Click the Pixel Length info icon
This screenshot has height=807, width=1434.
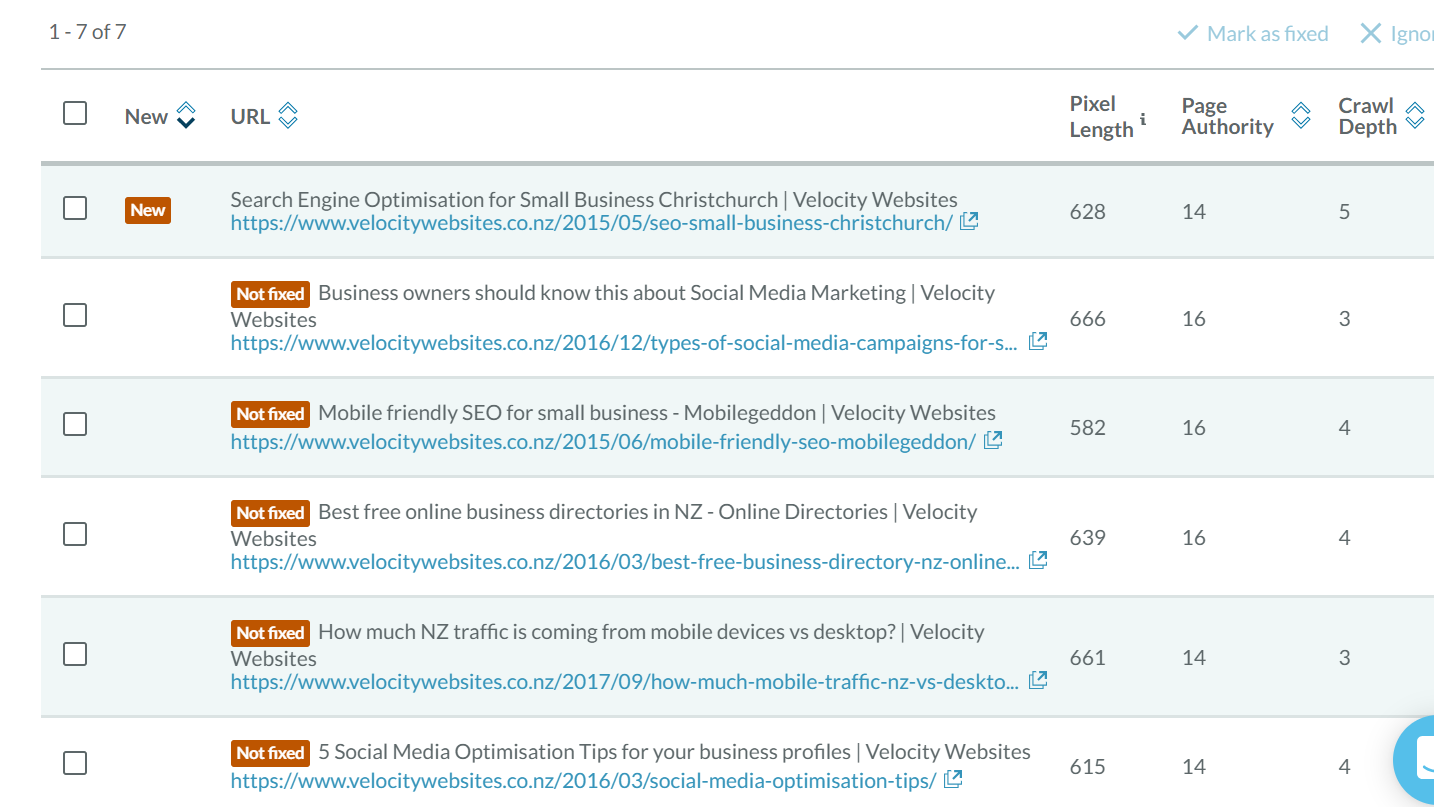[x=1143, y=120]
